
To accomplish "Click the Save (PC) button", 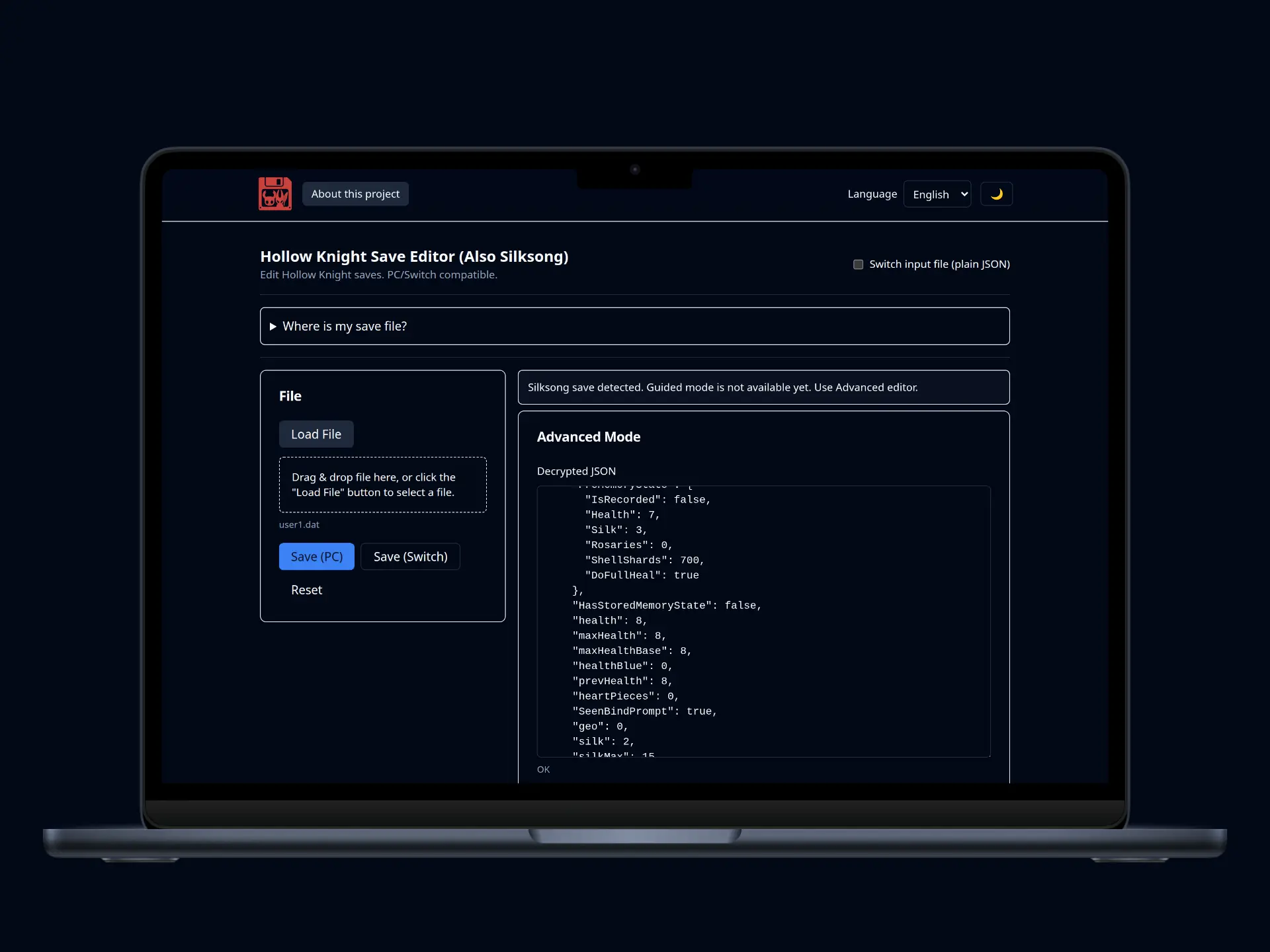I will tap(316, 557).
